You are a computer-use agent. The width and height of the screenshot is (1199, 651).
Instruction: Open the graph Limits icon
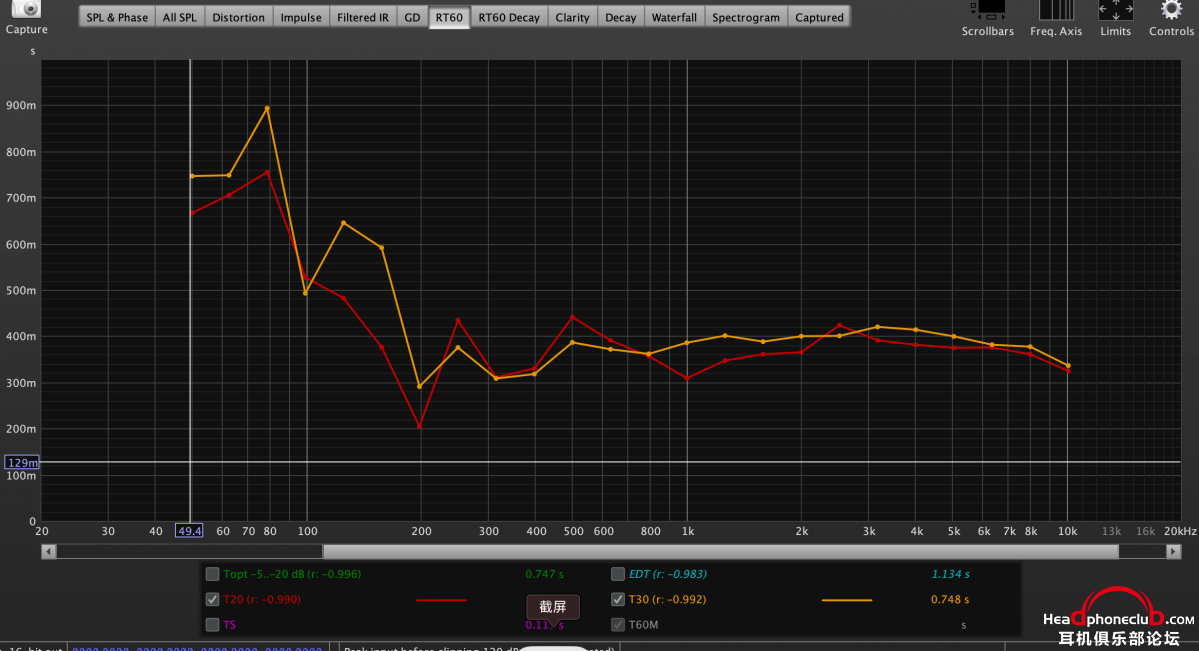1115,10
